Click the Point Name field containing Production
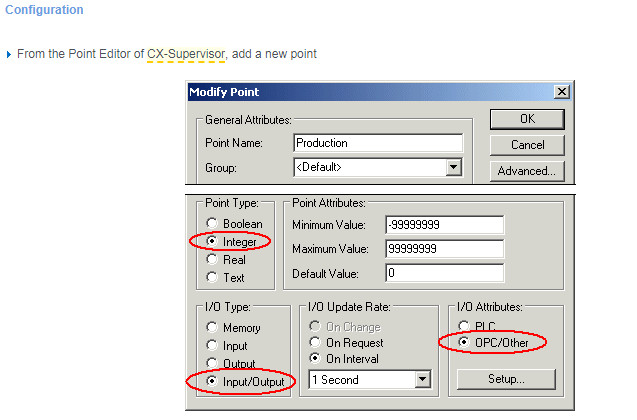The height and width of the screenshot is (420, 637). pyautogui.click(x=378, y=143)
